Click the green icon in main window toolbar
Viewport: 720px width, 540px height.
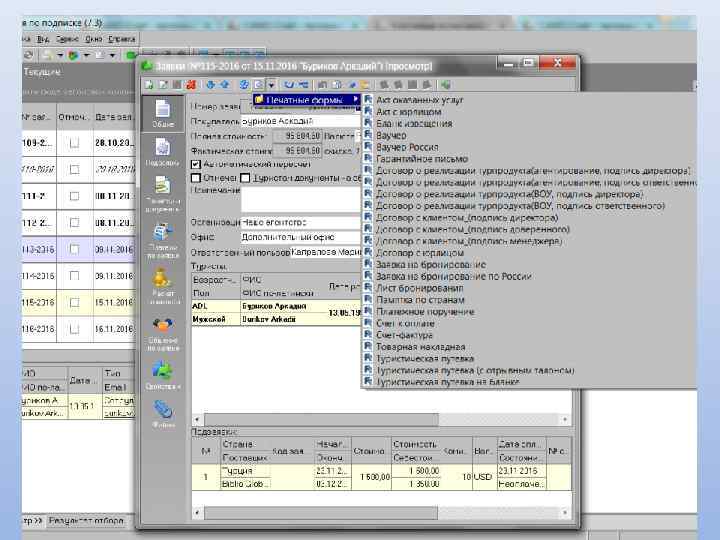[131, 55]
